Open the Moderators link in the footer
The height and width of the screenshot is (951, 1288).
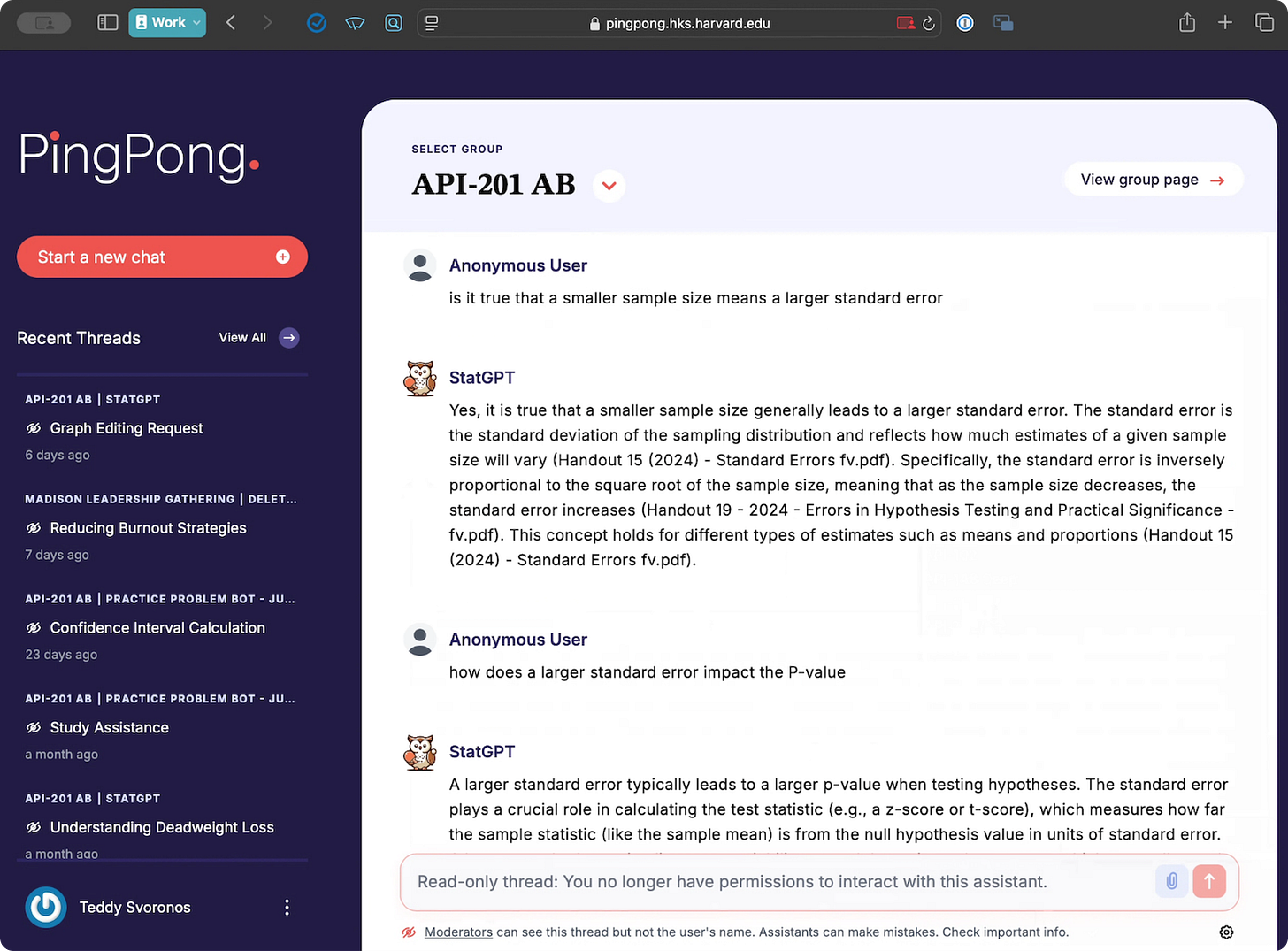pos(458,932)
